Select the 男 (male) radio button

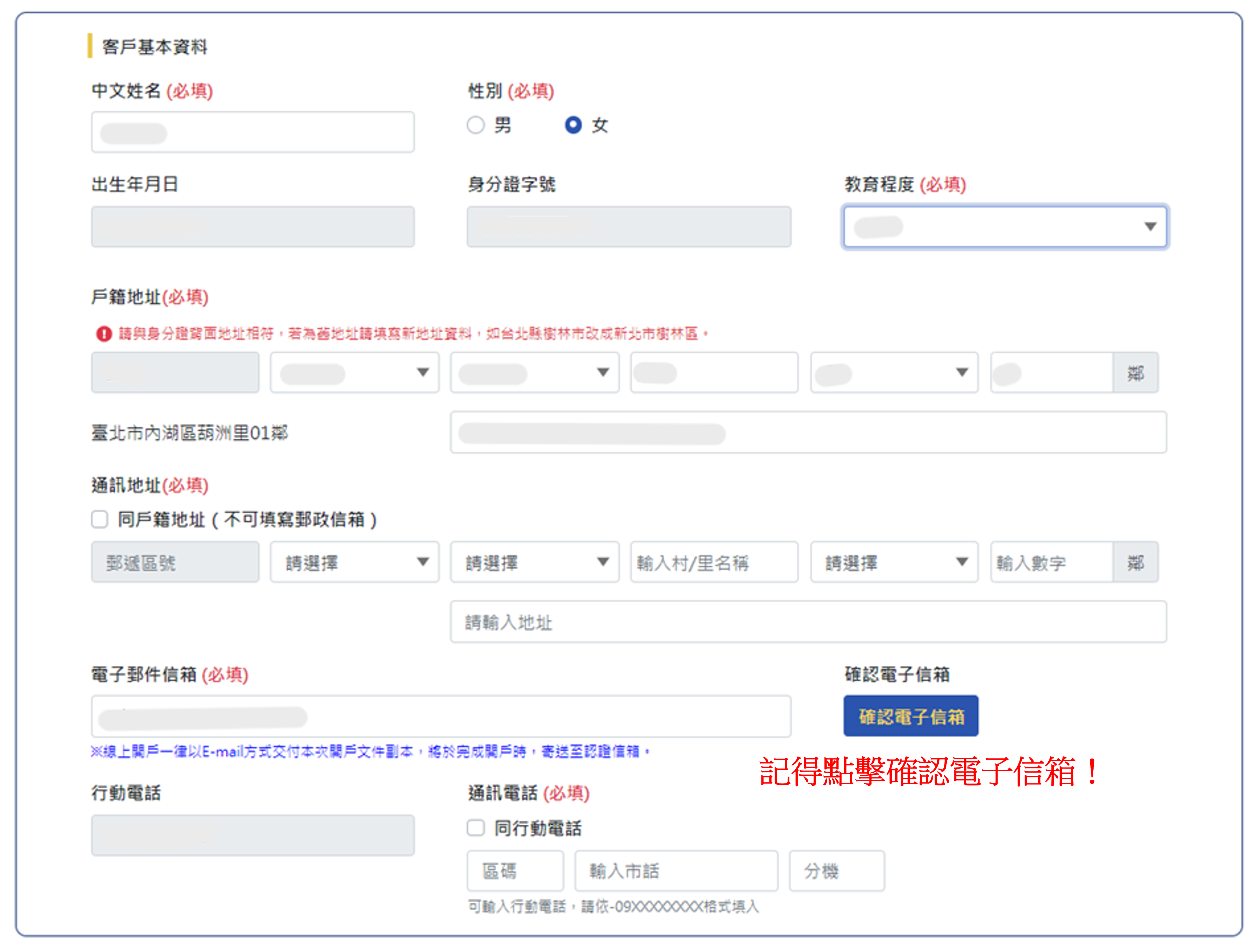pos(475,125)
